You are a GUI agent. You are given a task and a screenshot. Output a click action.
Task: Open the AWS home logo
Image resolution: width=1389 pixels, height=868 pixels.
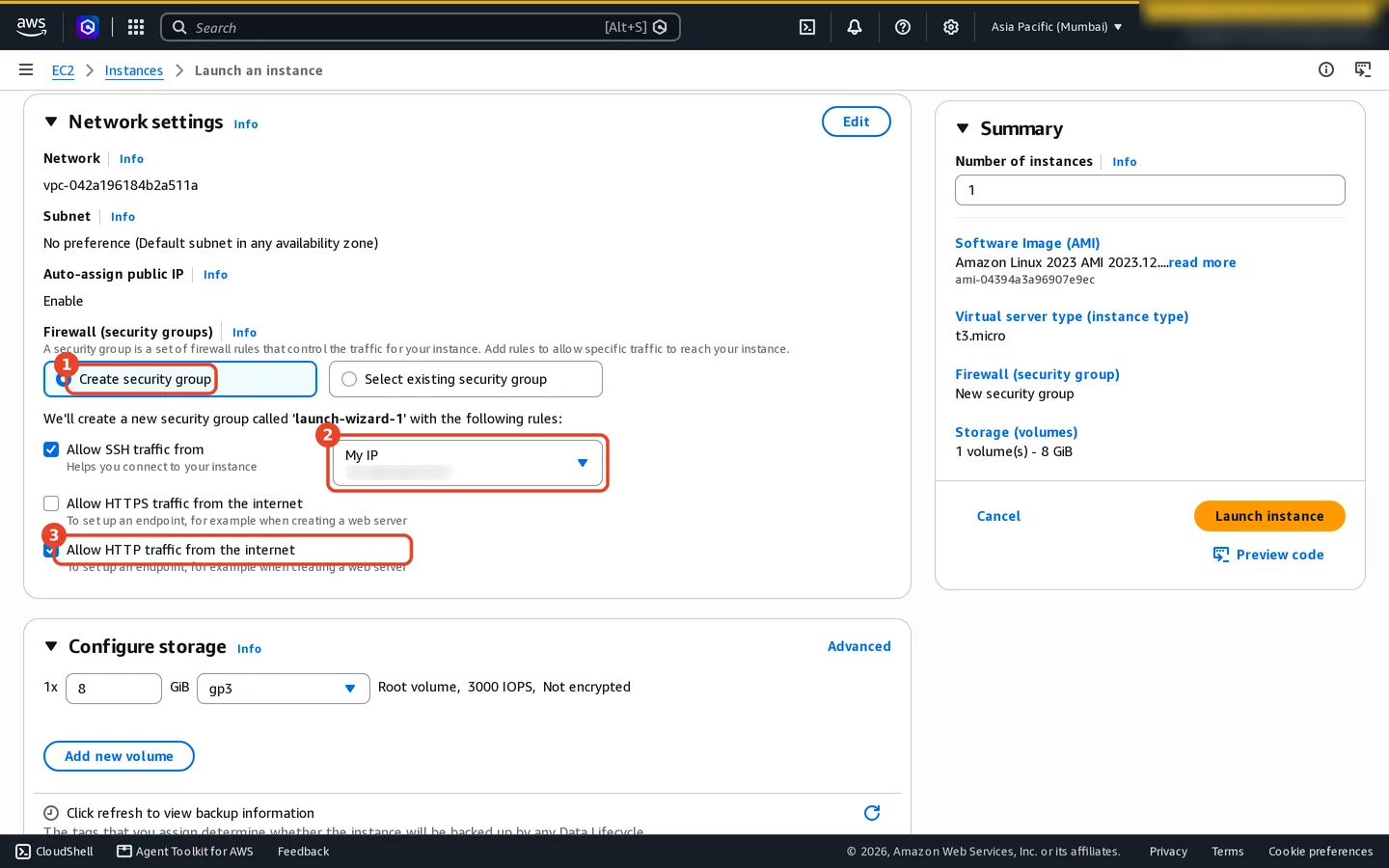pos(31,27)
